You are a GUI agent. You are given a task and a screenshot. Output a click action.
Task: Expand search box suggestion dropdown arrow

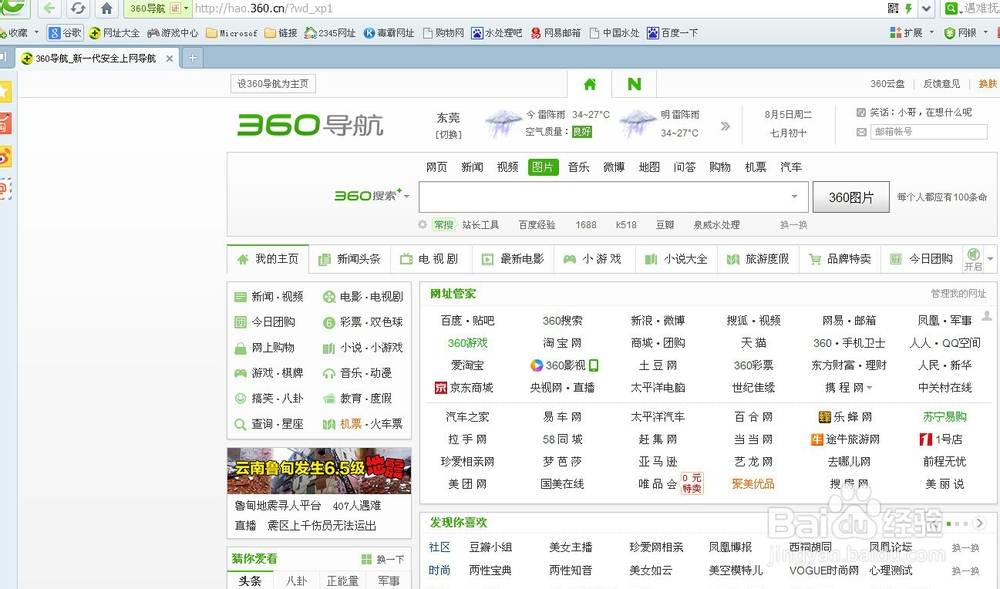[794, 196]
